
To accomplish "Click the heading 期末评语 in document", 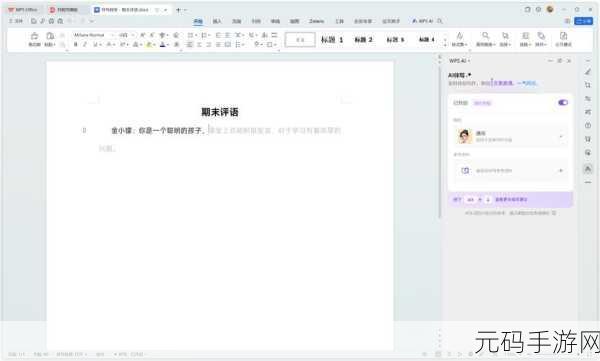I will coord(220,112).
